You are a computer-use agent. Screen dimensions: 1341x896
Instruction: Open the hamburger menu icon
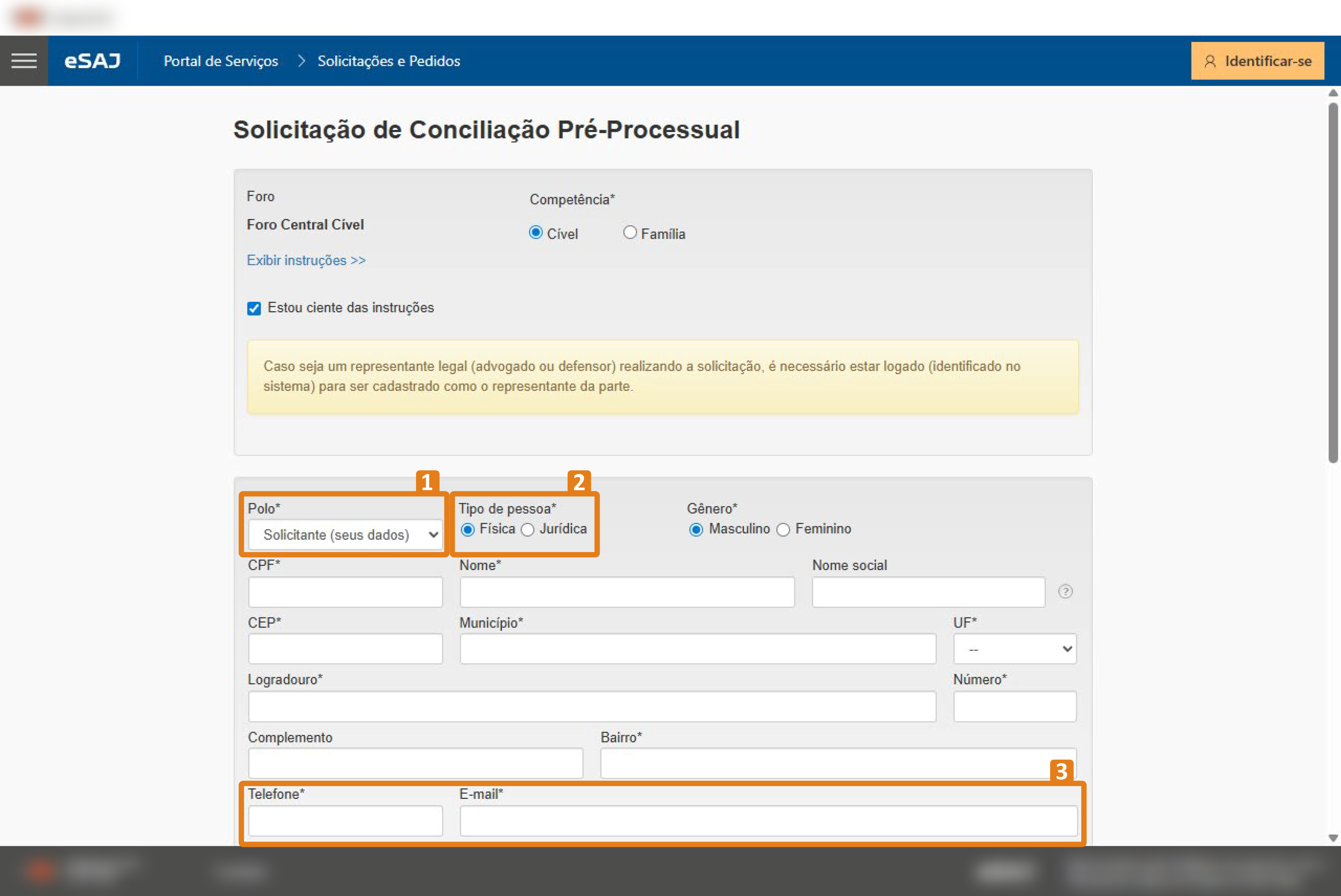[x=23, y=60]
